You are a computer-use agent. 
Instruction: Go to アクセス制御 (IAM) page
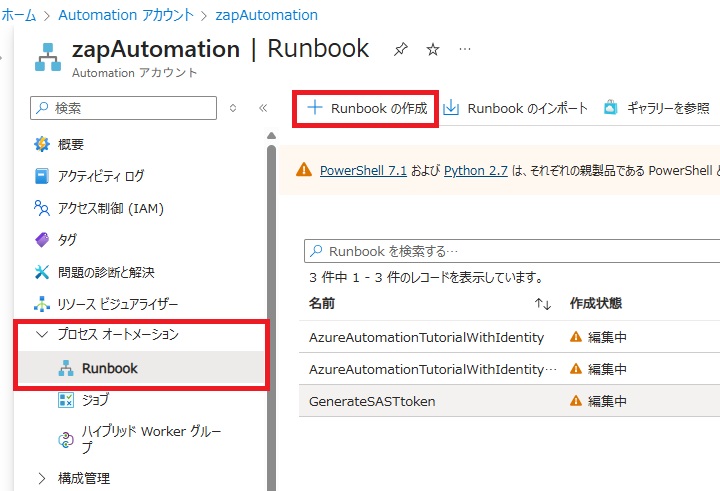pos(110,208)
